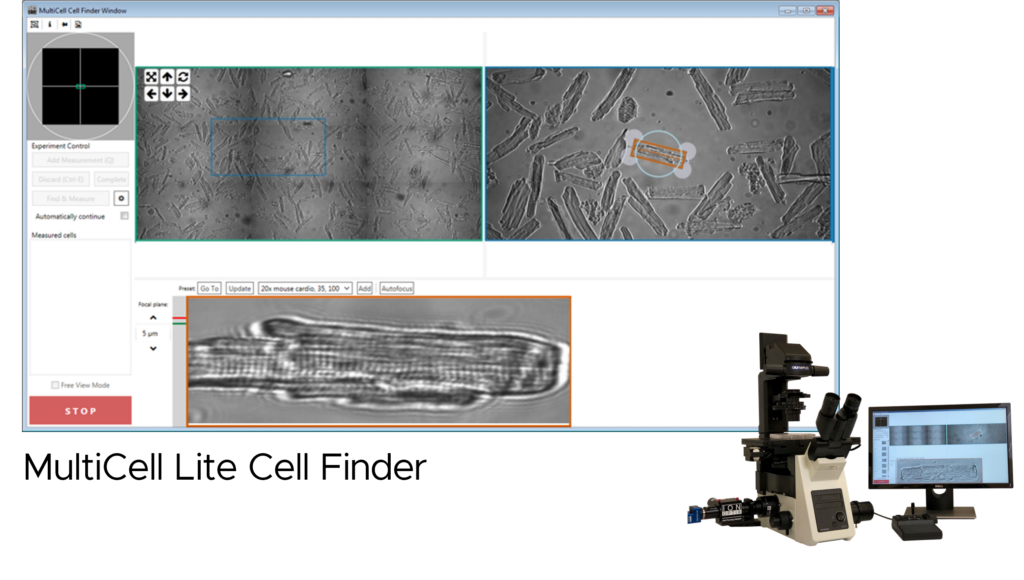Click the Add preset button
The width and height of the screenshot is (1024, 580).
[365, 288]
